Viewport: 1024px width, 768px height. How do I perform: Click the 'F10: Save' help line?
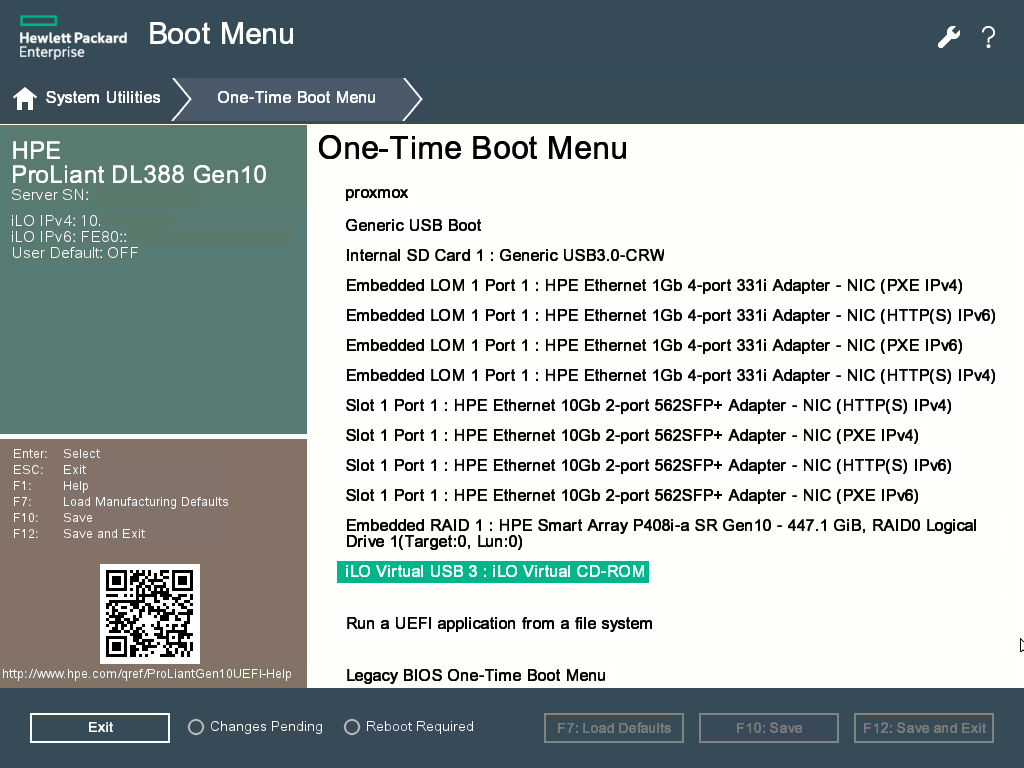point(53,518)
